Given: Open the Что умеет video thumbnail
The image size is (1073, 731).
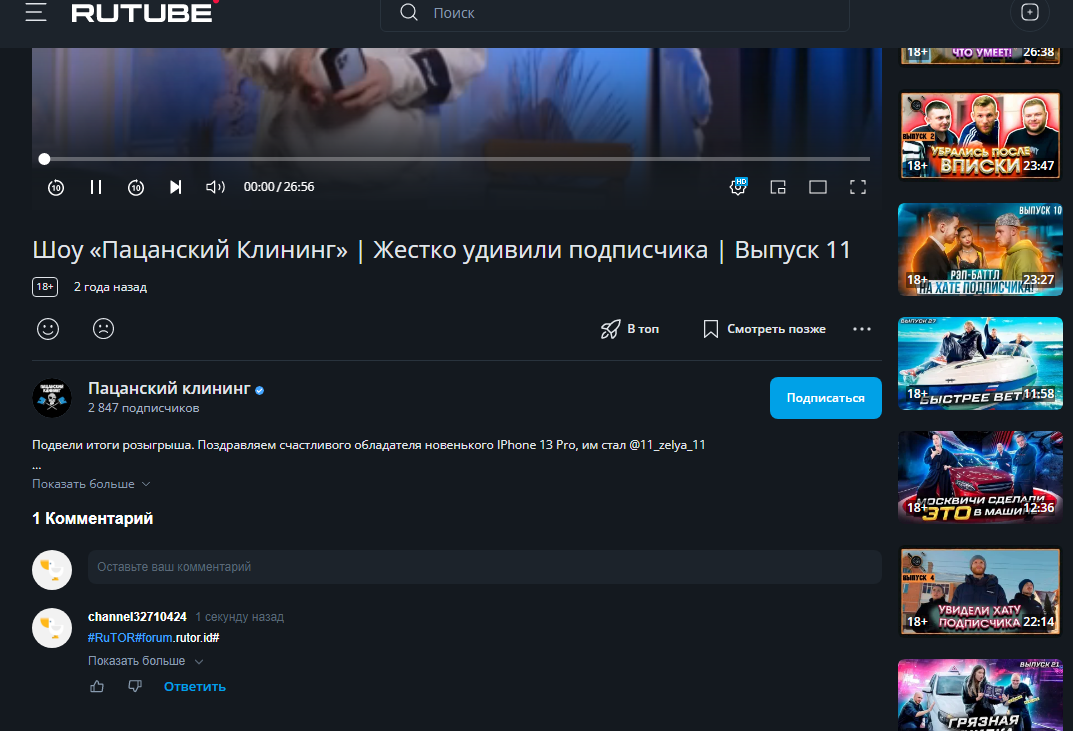Looking at the screenshot, I should pyautogui.click(x=980, y=56).
